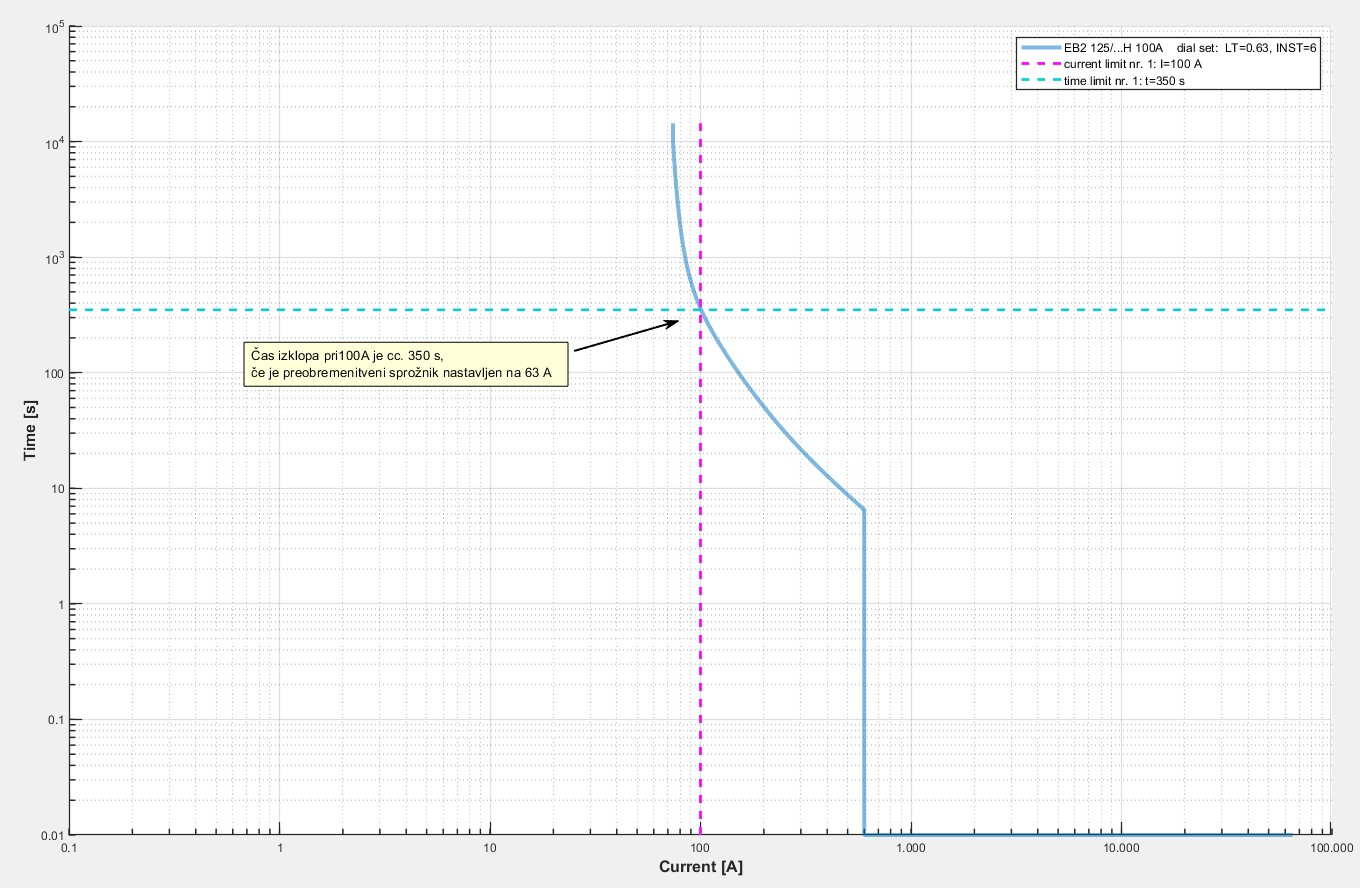The width and height of the screenshot is (1360, 888).
Task: Click the curve's flat segment along the bottom
Action: [x=1080, y=834]
